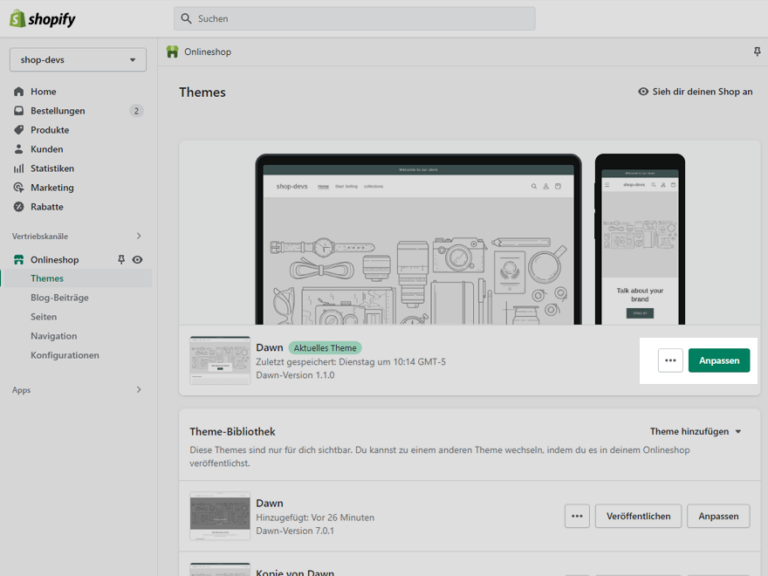Click into the Suchen search field
The height and width of the screenshot is (576, 768).
coord(355,19)
